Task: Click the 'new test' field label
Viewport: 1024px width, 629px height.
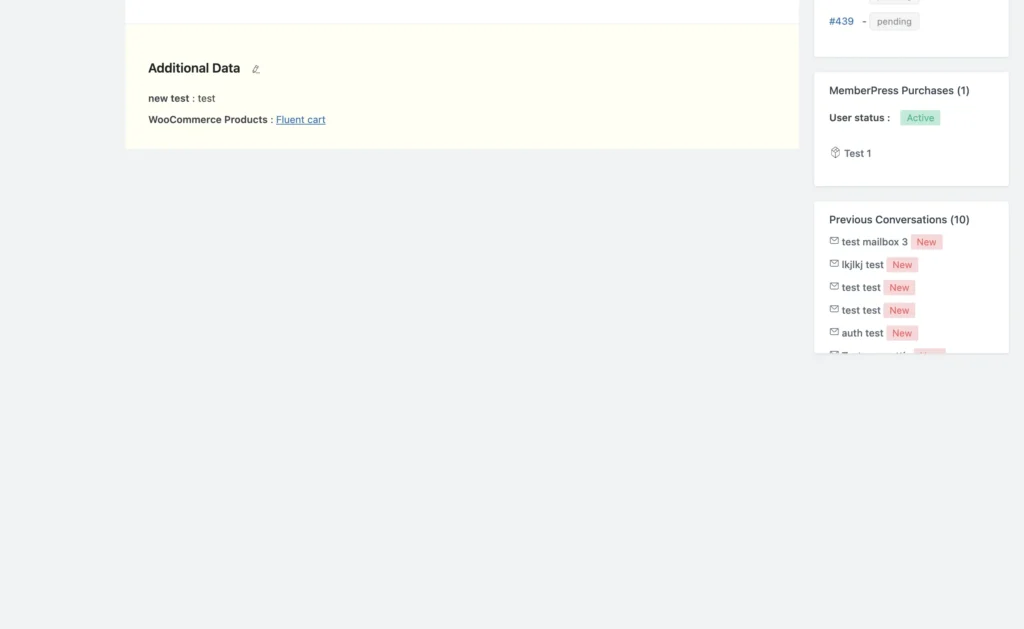Action: pyautogui.click(x=168, y=99)
